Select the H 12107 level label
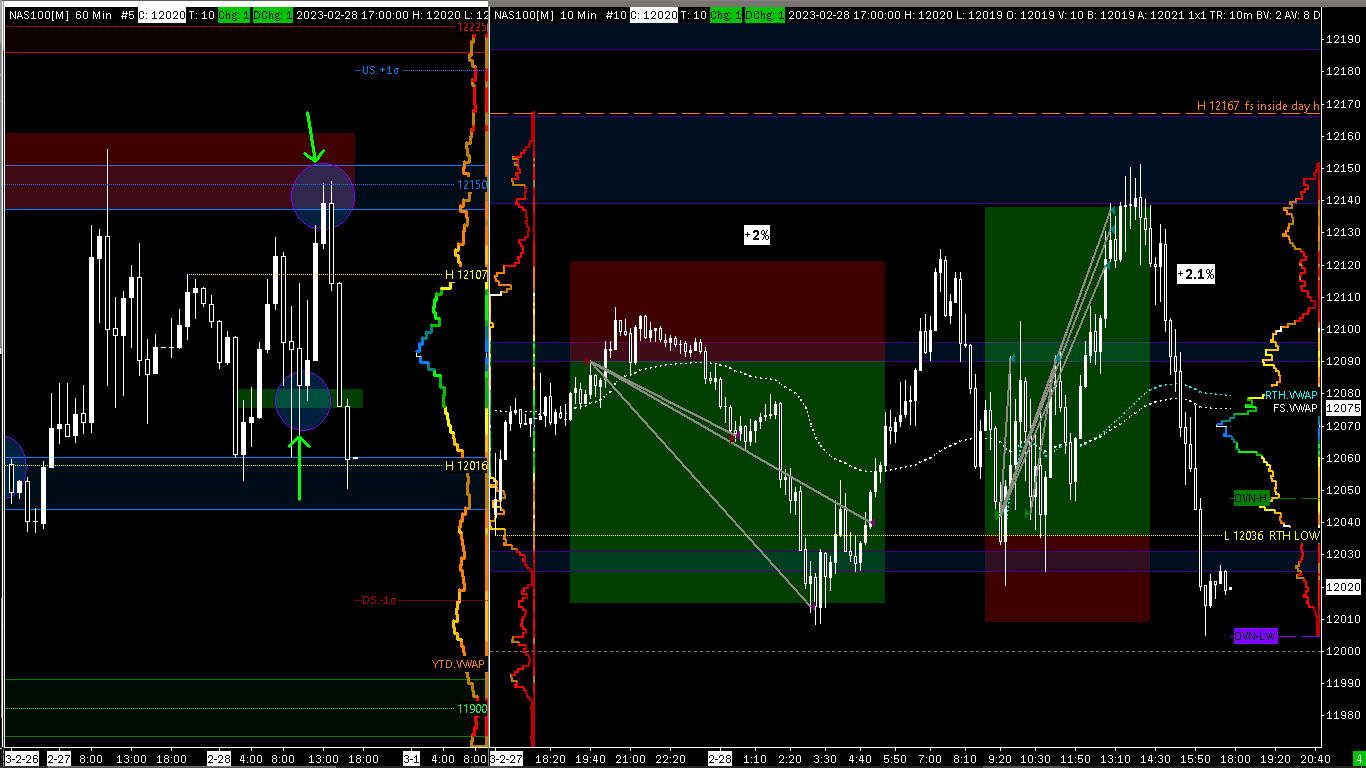The height and width of the screenshot is (768, 1366). pos(466,274)
